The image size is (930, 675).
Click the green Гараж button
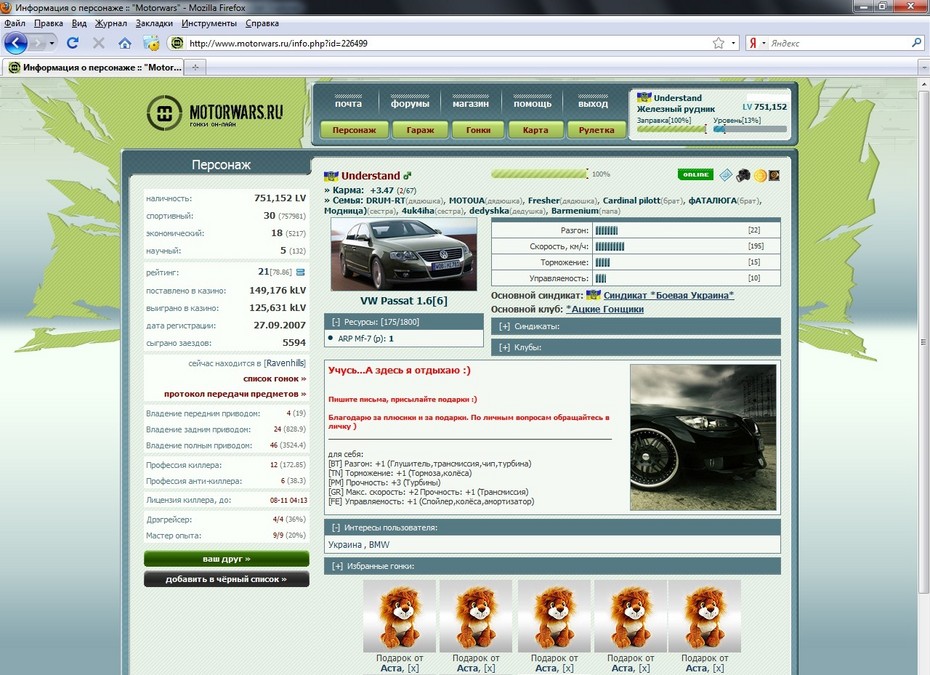420,130
